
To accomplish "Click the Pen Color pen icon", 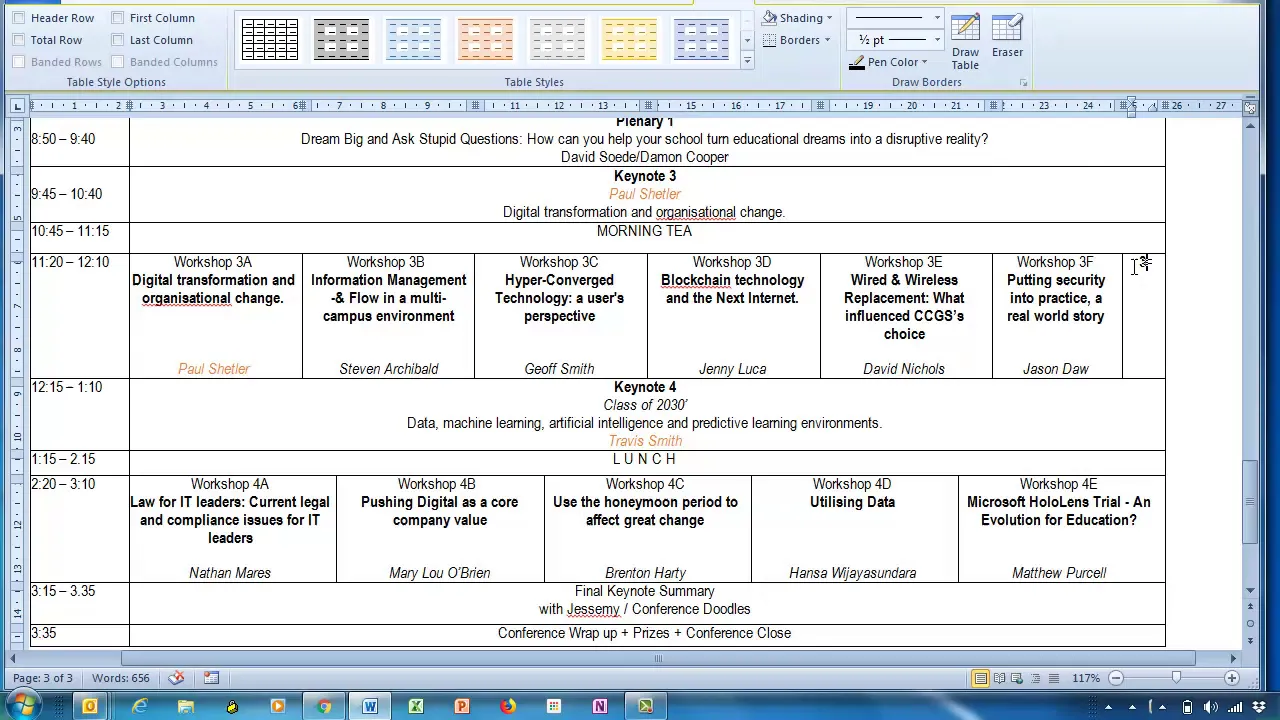I will (x=857, y=62).
